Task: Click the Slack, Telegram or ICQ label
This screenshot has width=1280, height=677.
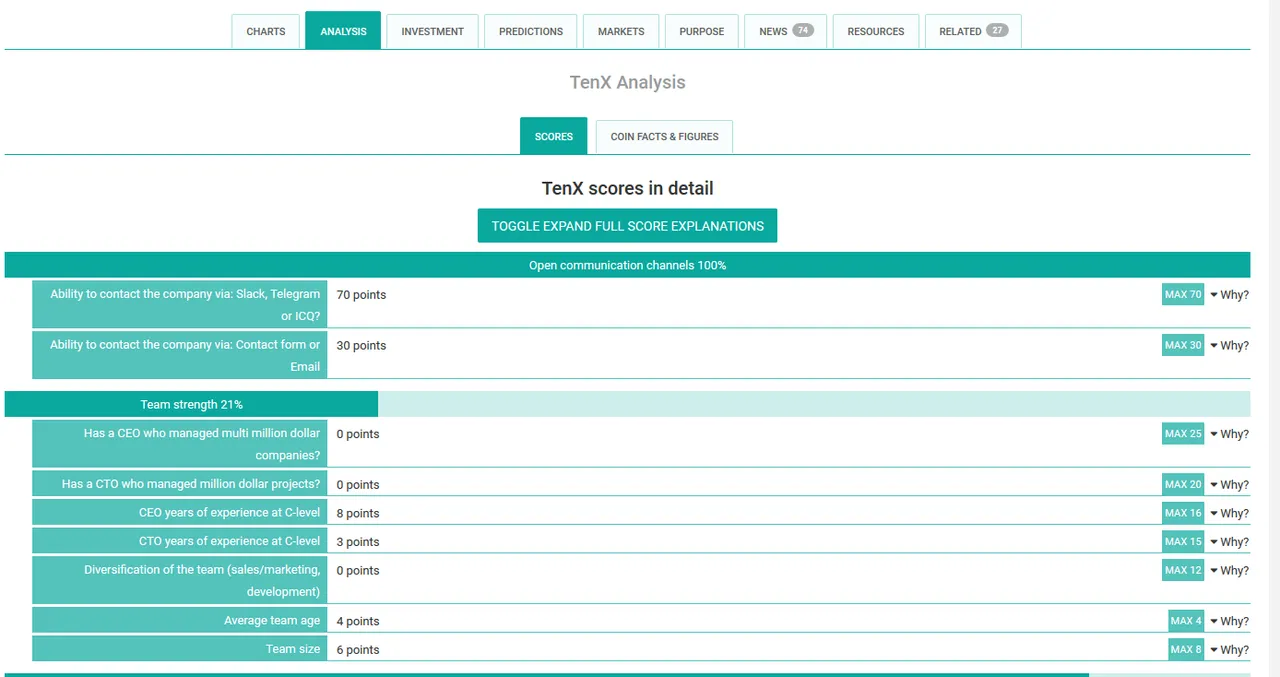Action: coord(180,304)
